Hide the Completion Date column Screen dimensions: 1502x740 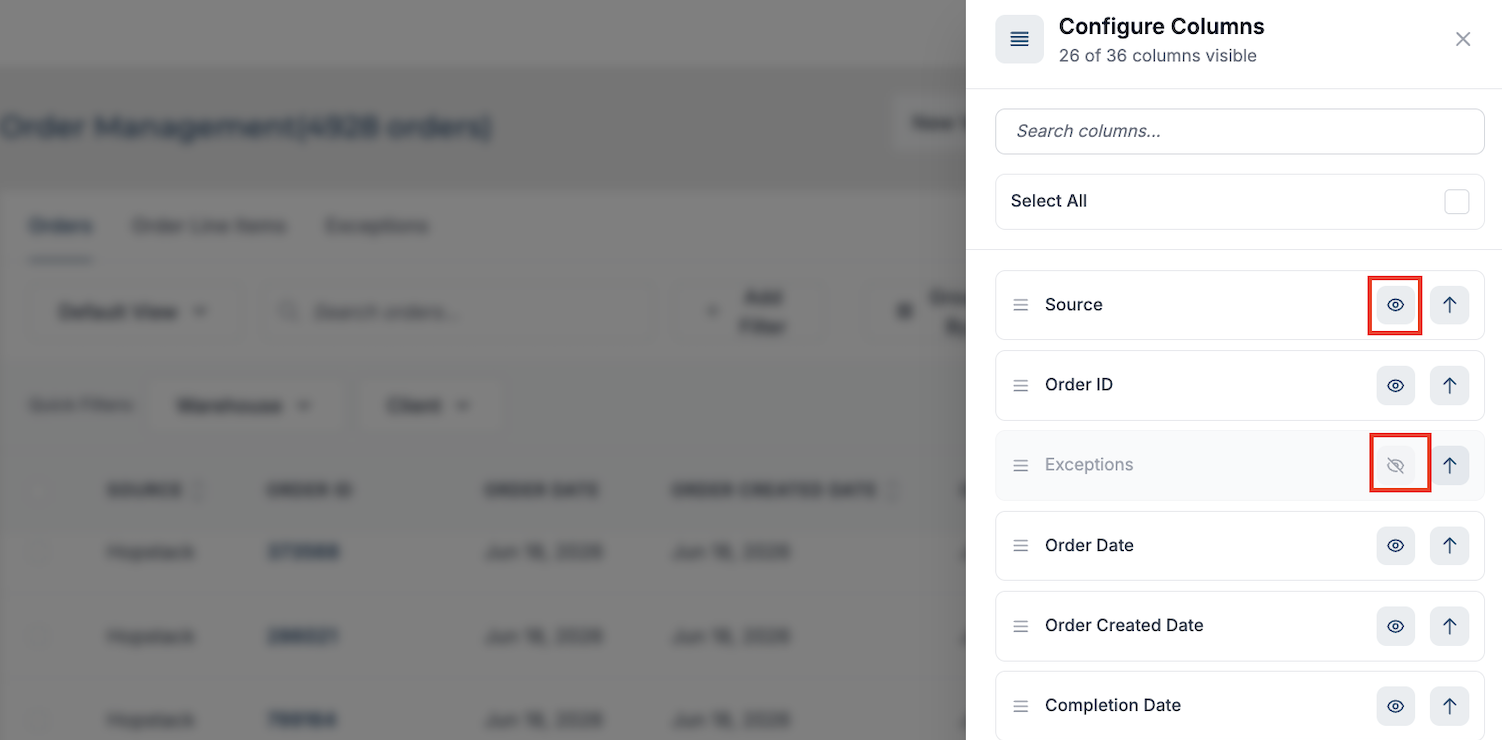[1396, 706]
